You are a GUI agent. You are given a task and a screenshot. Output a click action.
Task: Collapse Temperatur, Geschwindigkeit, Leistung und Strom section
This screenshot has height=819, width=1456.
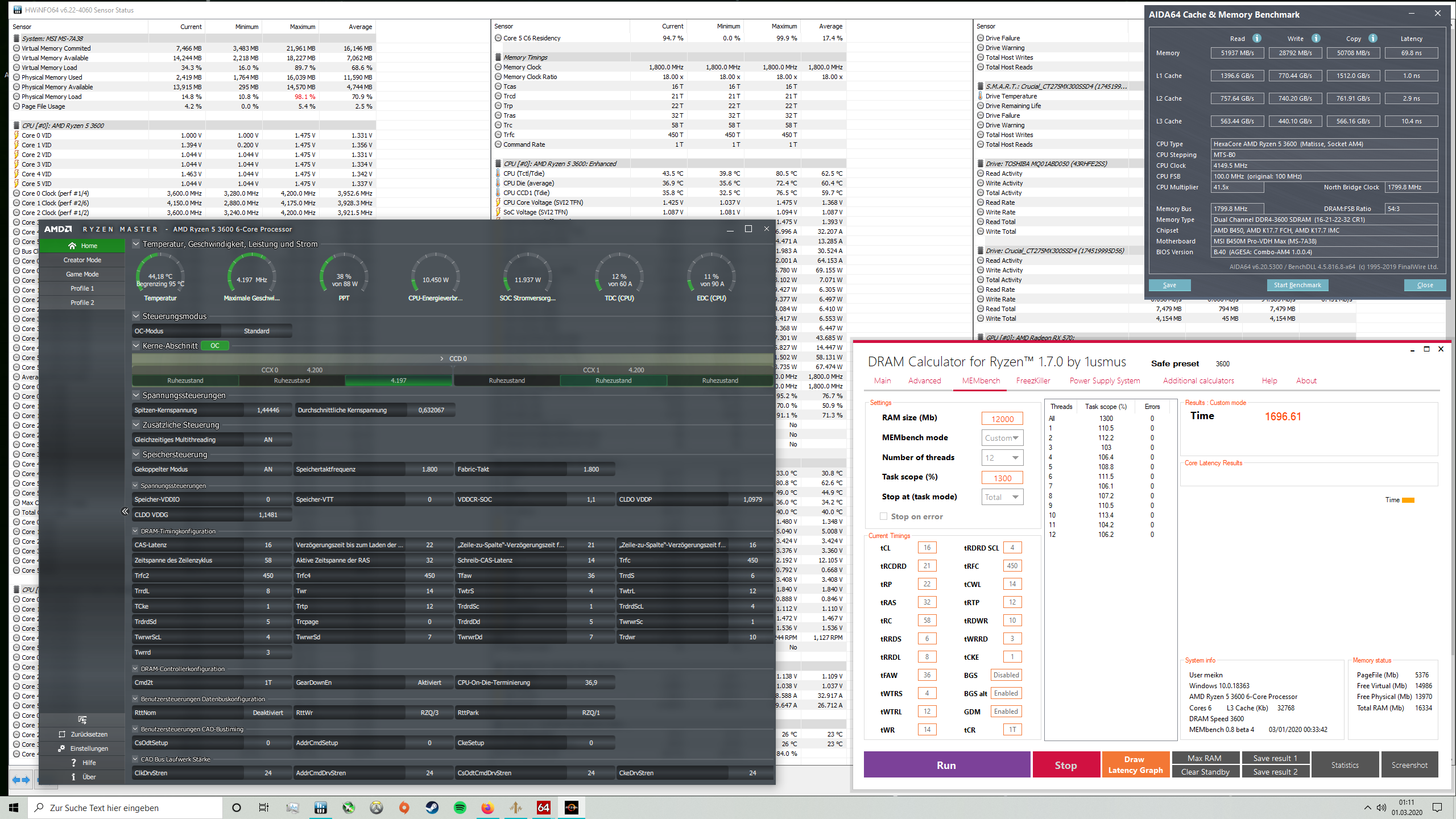tap(136, 244)
